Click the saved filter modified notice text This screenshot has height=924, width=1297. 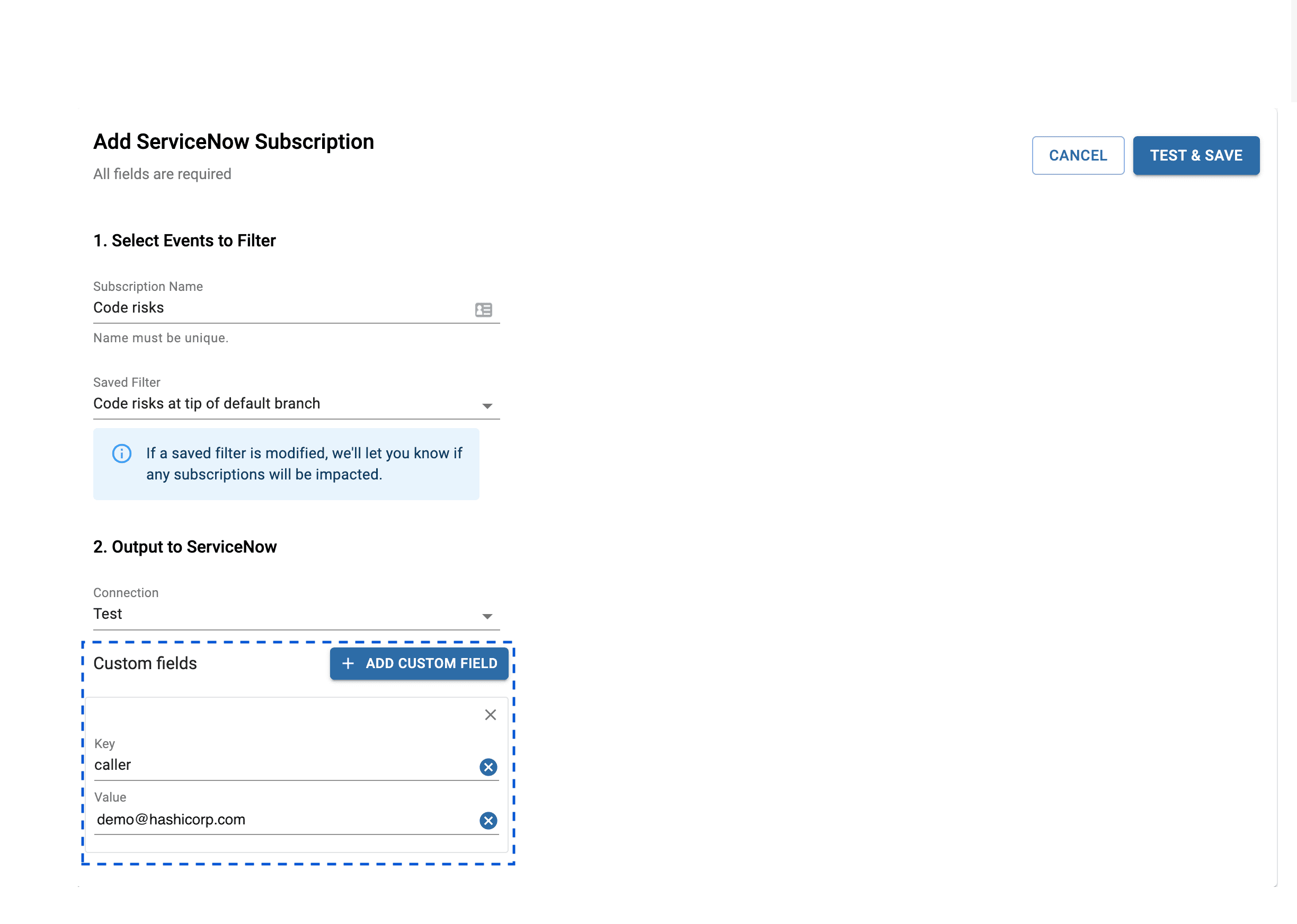[304, 464]
